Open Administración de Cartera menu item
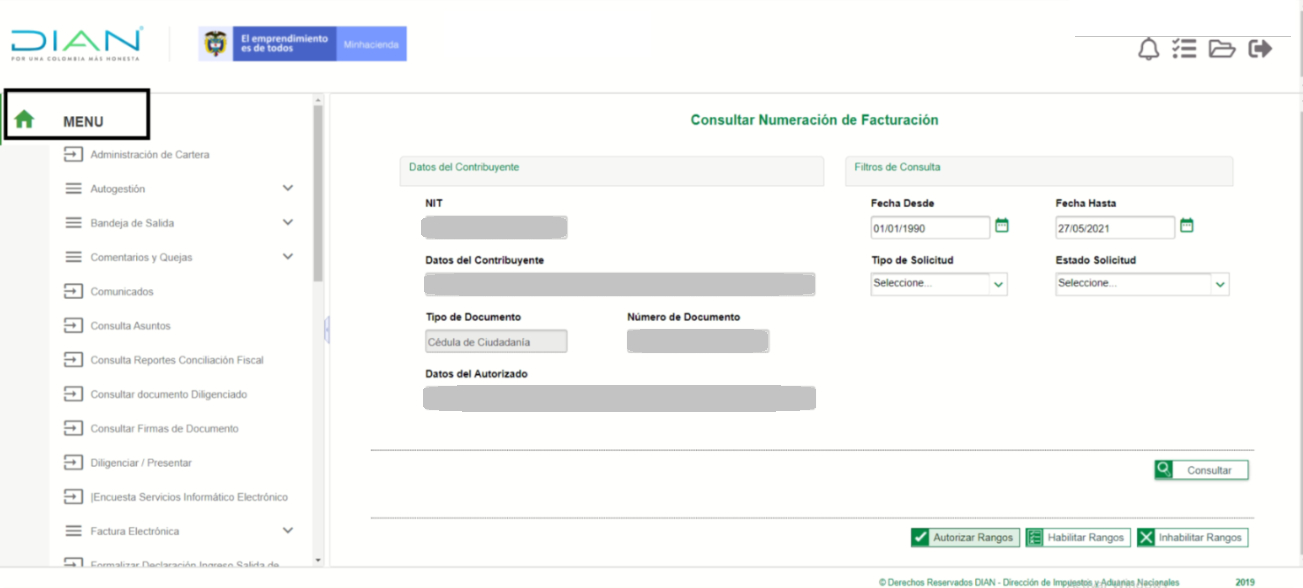Viewport: 1303px width, 588px height. tap(149, 155)
